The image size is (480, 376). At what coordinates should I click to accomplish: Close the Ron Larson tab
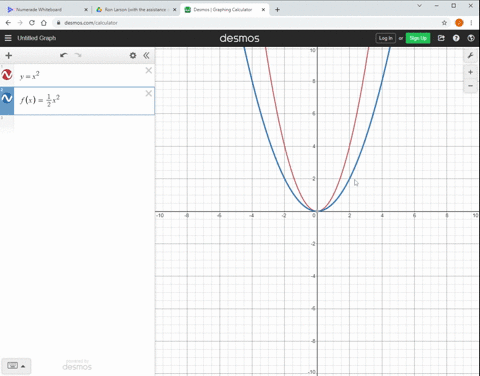click(x=175, y=10)
